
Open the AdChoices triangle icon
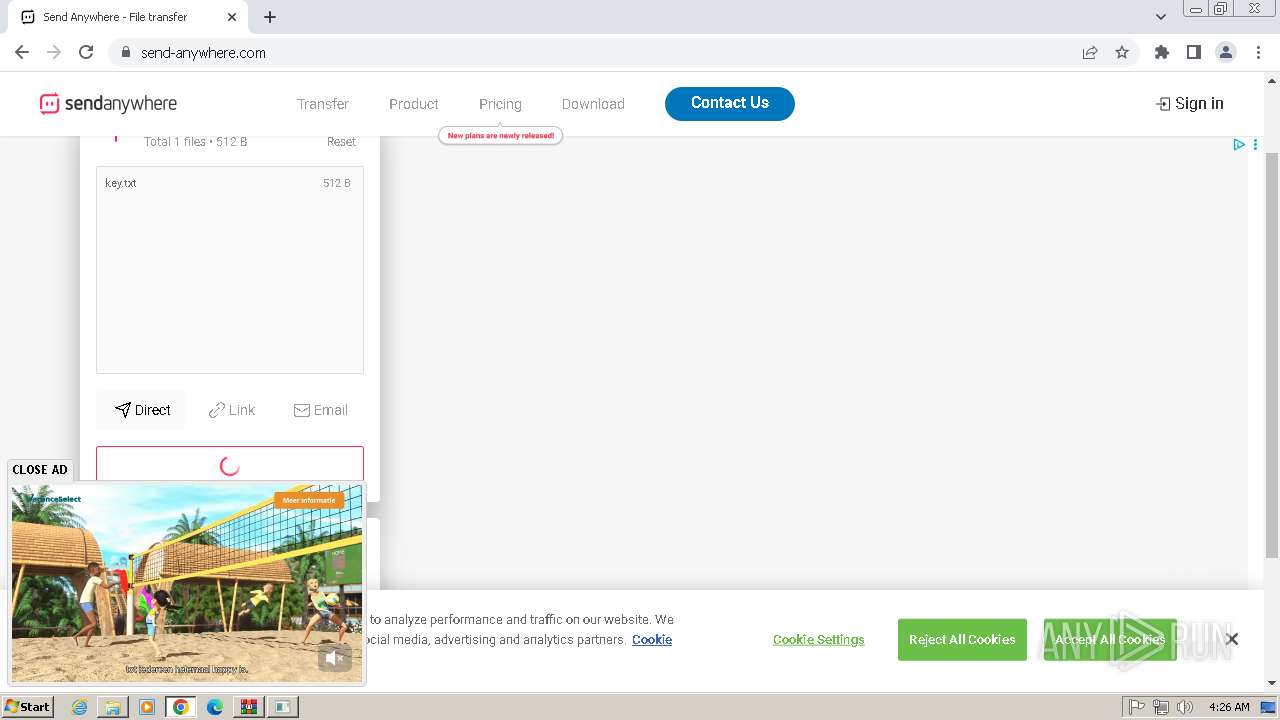click(x=1239, y=145)
